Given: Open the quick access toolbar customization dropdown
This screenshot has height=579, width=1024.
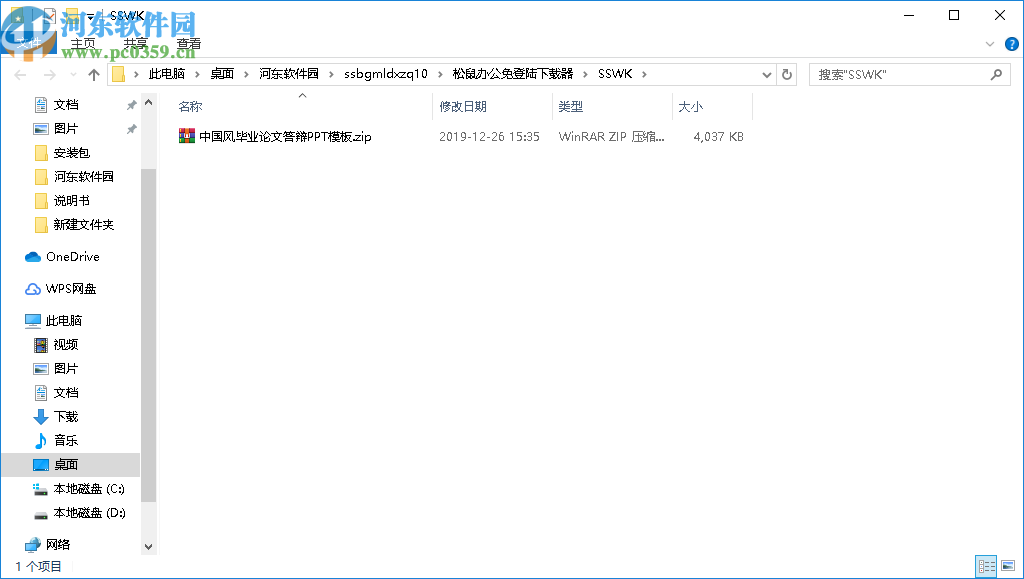Looking at the screenshot, I should [x=92, y=16].
